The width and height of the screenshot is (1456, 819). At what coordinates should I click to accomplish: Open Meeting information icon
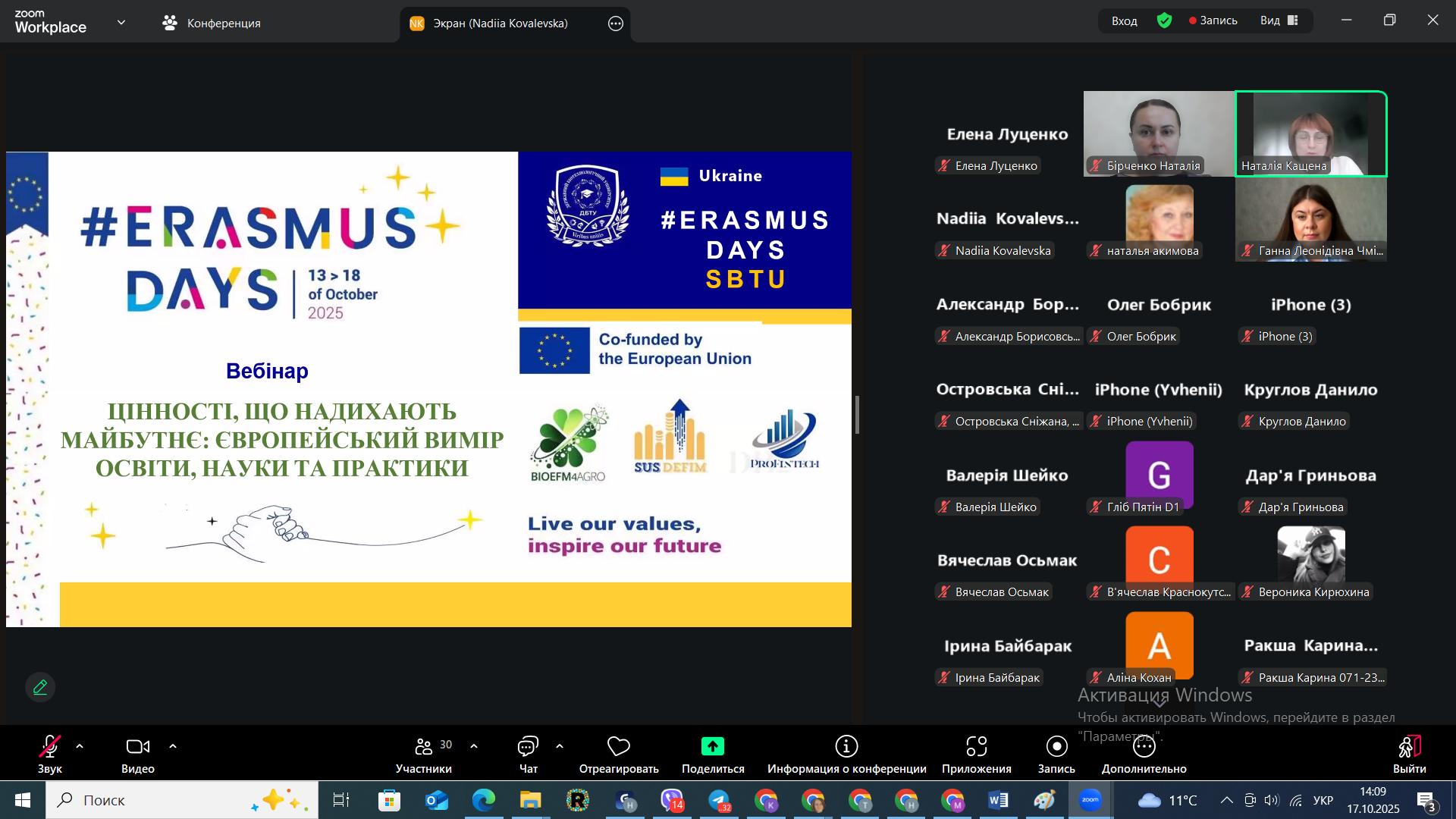(846, 747)
